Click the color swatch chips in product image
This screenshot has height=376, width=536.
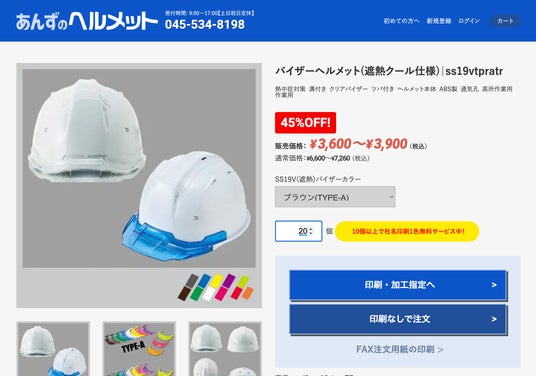[x=216, y=287]
